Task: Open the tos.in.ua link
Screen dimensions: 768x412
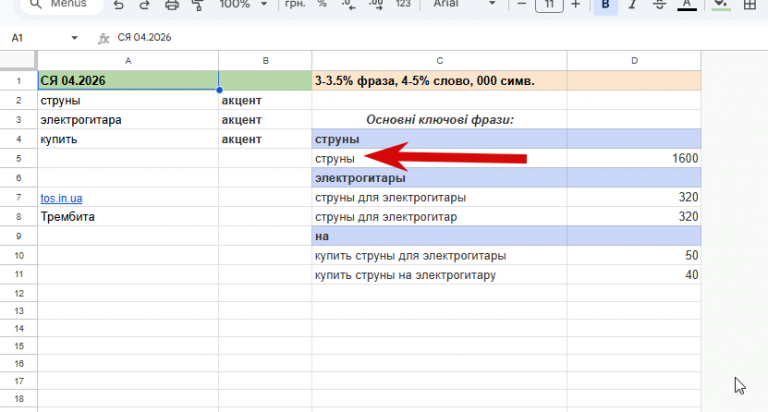Action: tap(61, 198)
